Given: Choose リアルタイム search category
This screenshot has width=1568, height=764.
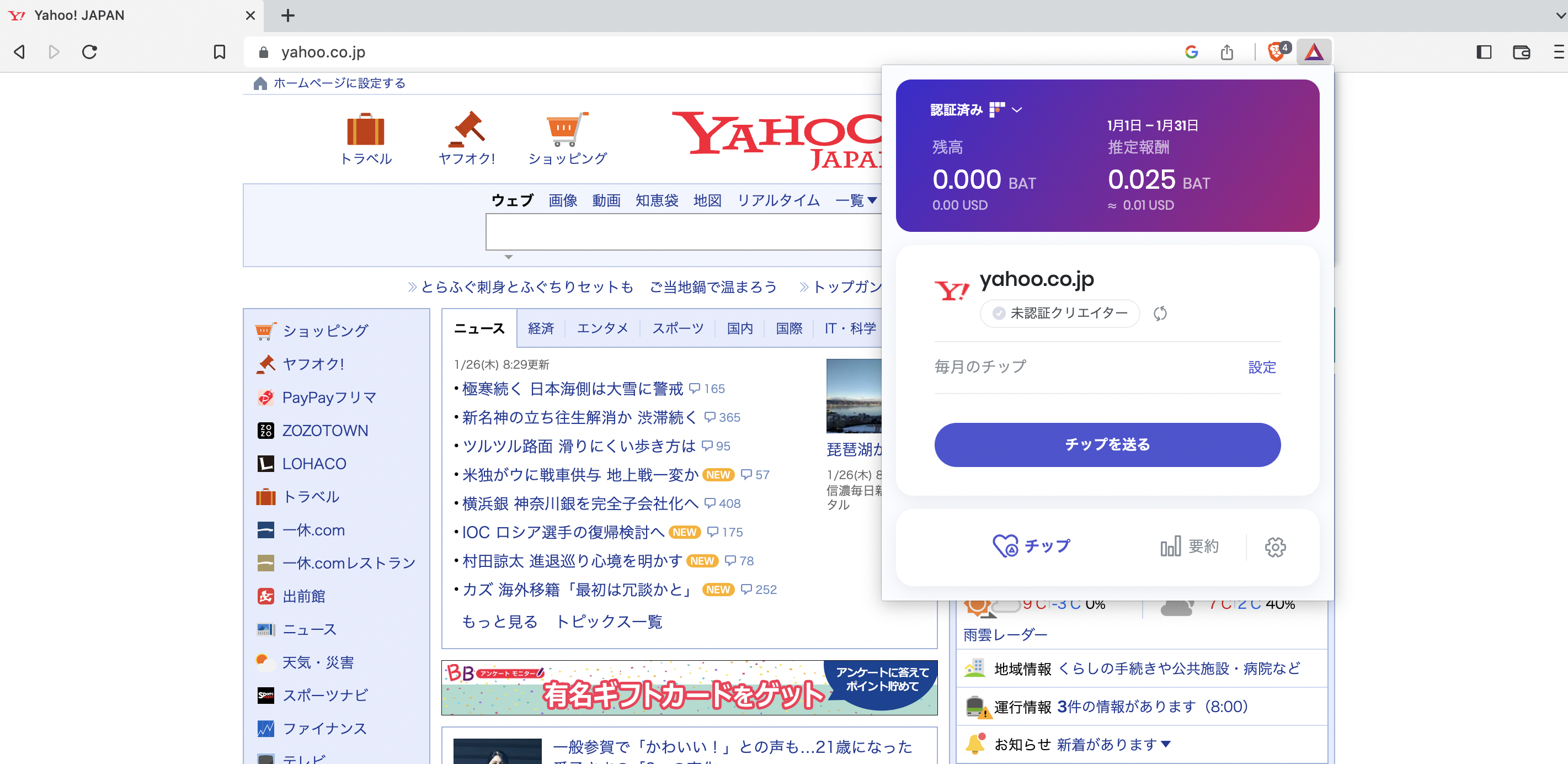Looking at the screenshot, I should tap(778, 200).
